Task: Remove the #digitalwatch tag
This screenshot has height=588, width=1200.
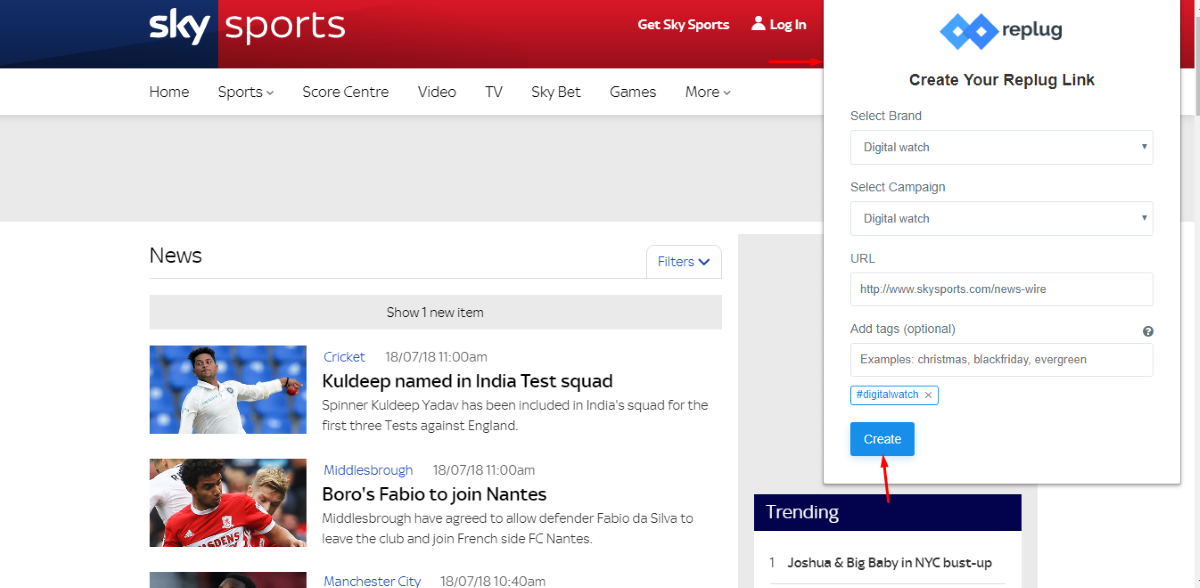Action: 928,395
